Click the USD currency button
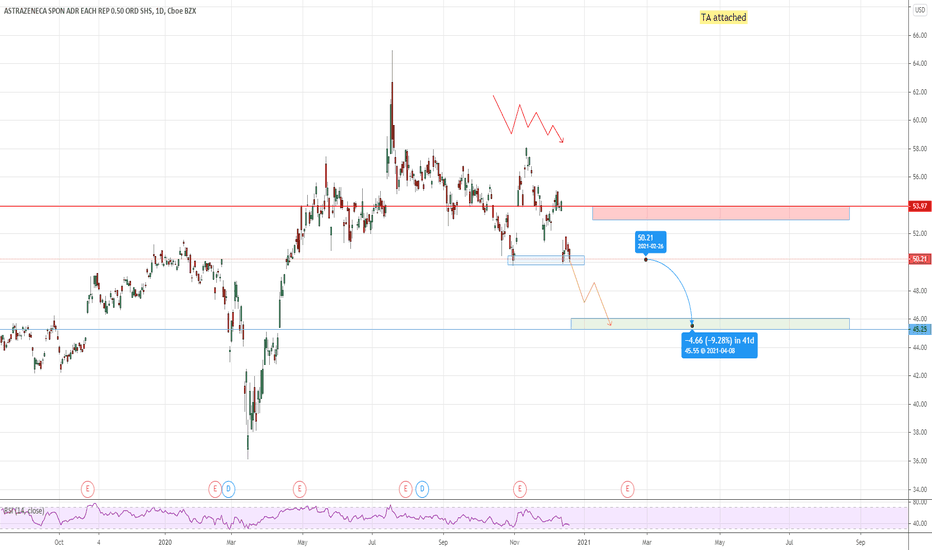Screen dimensions: 932x550 [920, 10]
